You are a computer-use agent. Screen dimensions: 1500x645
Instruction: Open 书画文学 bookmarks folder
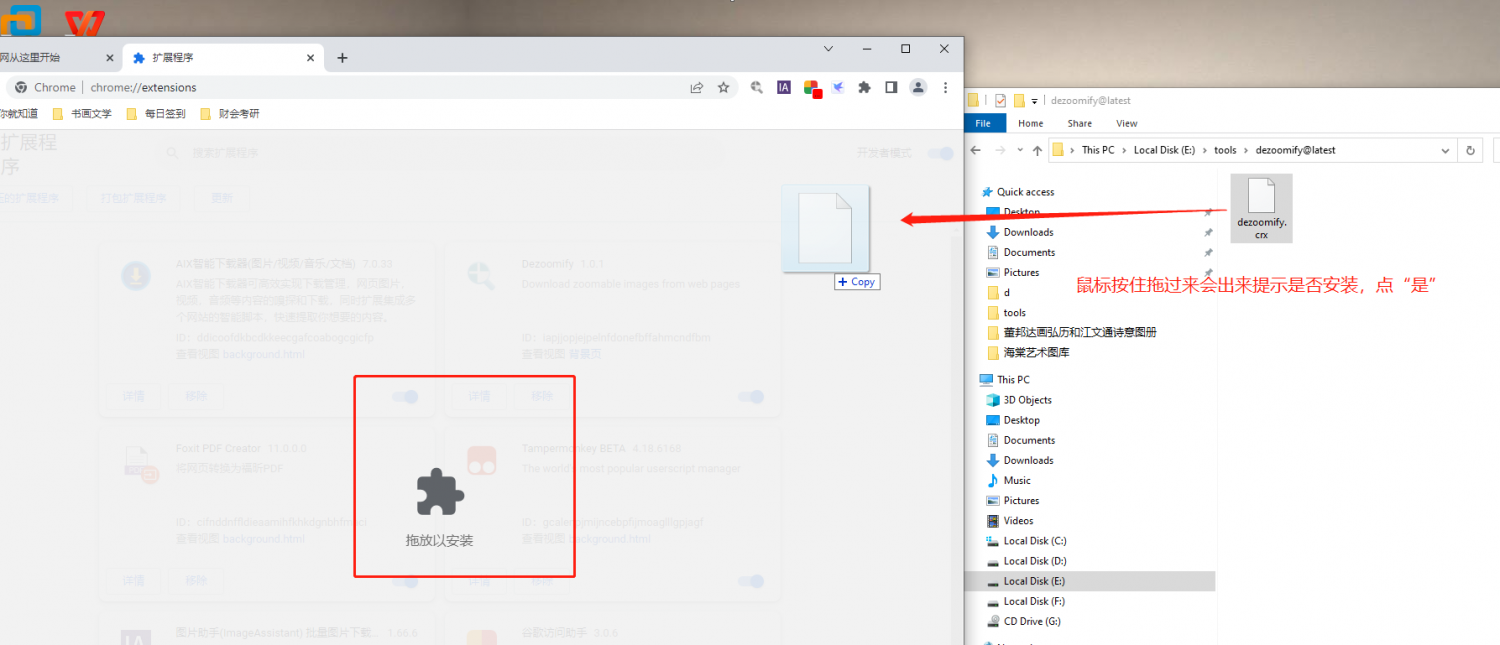(x=82, y=114)
